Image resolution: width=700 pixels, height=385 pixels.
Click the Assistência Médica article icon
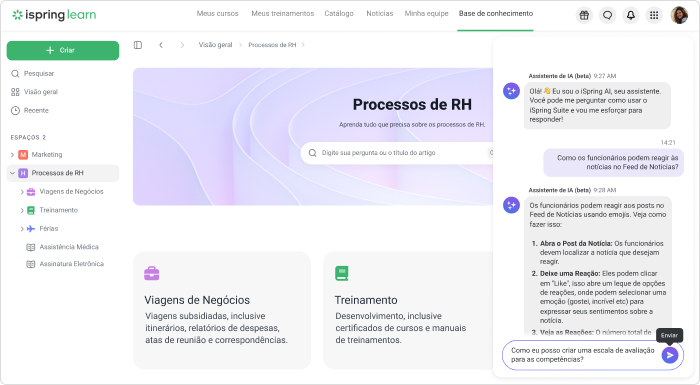pos(31,247)
